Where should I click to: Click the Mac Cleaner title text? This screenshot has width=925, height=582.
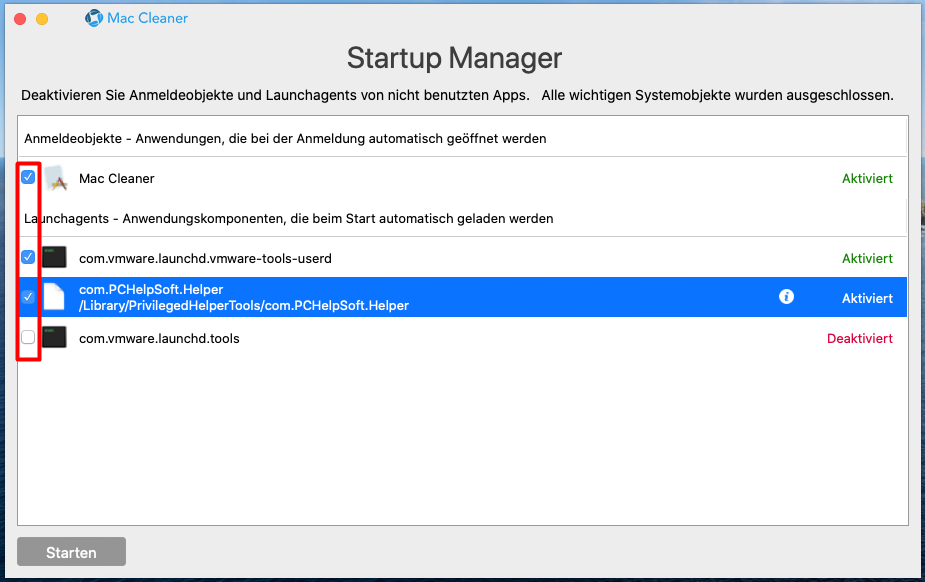(x=147, y=18)
